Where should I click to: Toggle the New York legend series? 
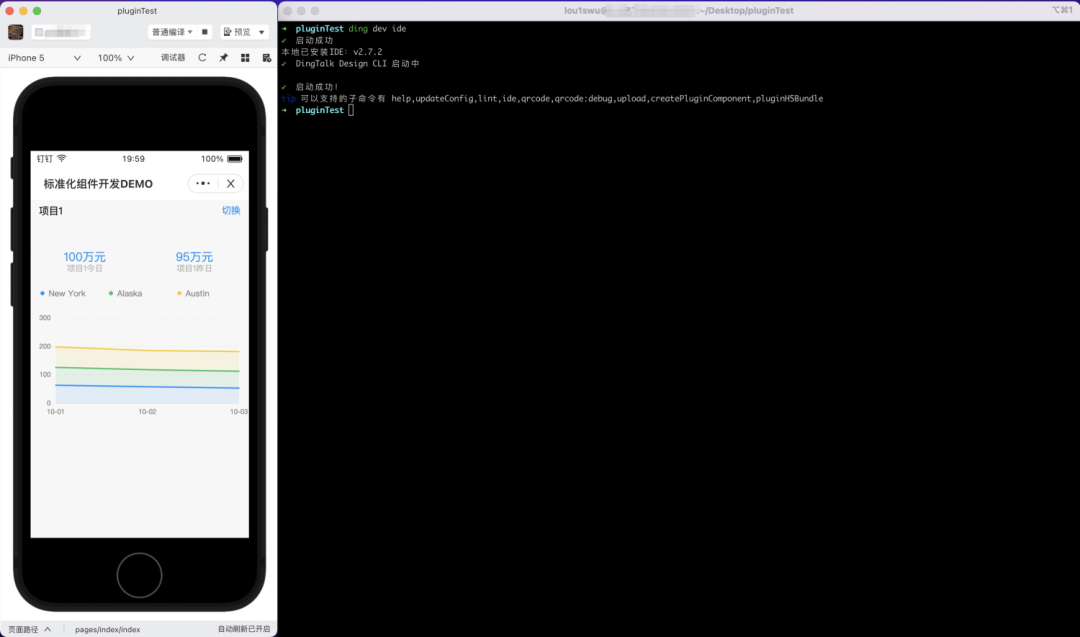63,293
